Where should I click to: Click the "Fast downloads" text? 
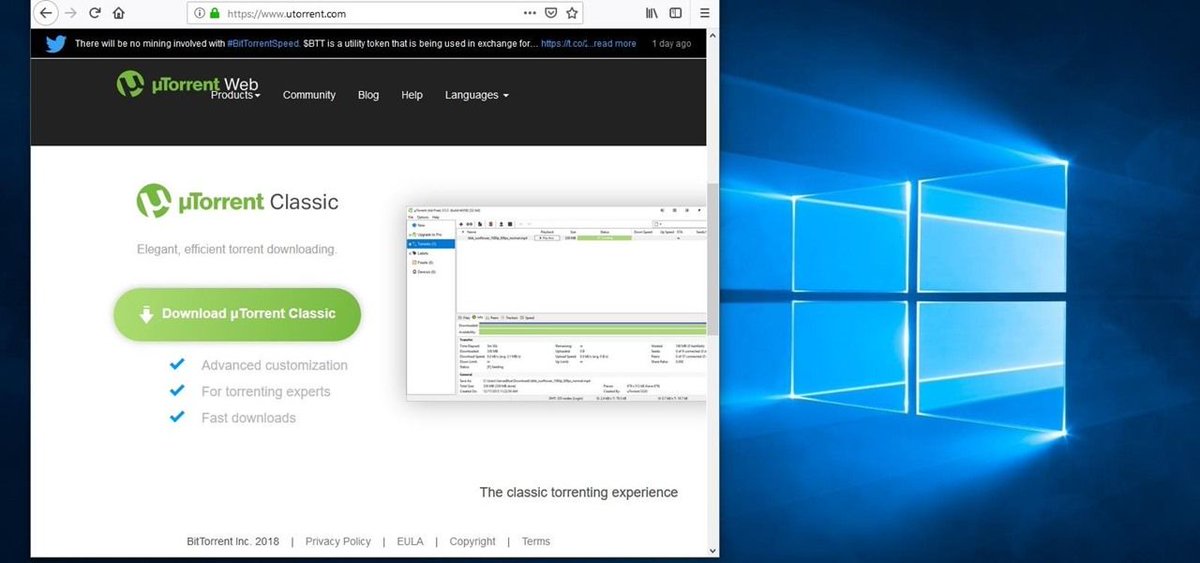click(x=248, y=418)
